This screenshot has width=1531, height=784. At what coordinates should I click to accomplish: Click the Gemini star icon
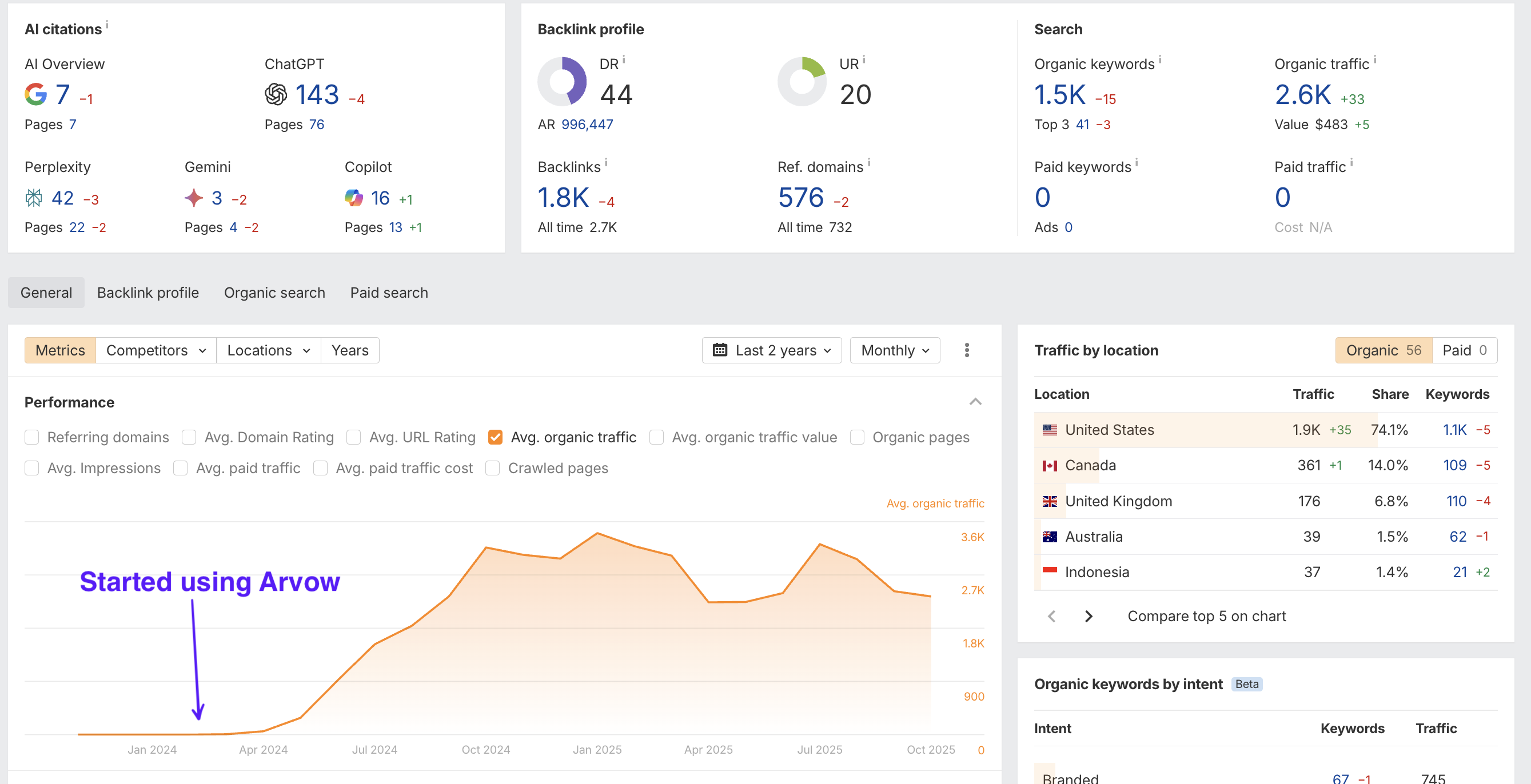click(x=194, y=198)
